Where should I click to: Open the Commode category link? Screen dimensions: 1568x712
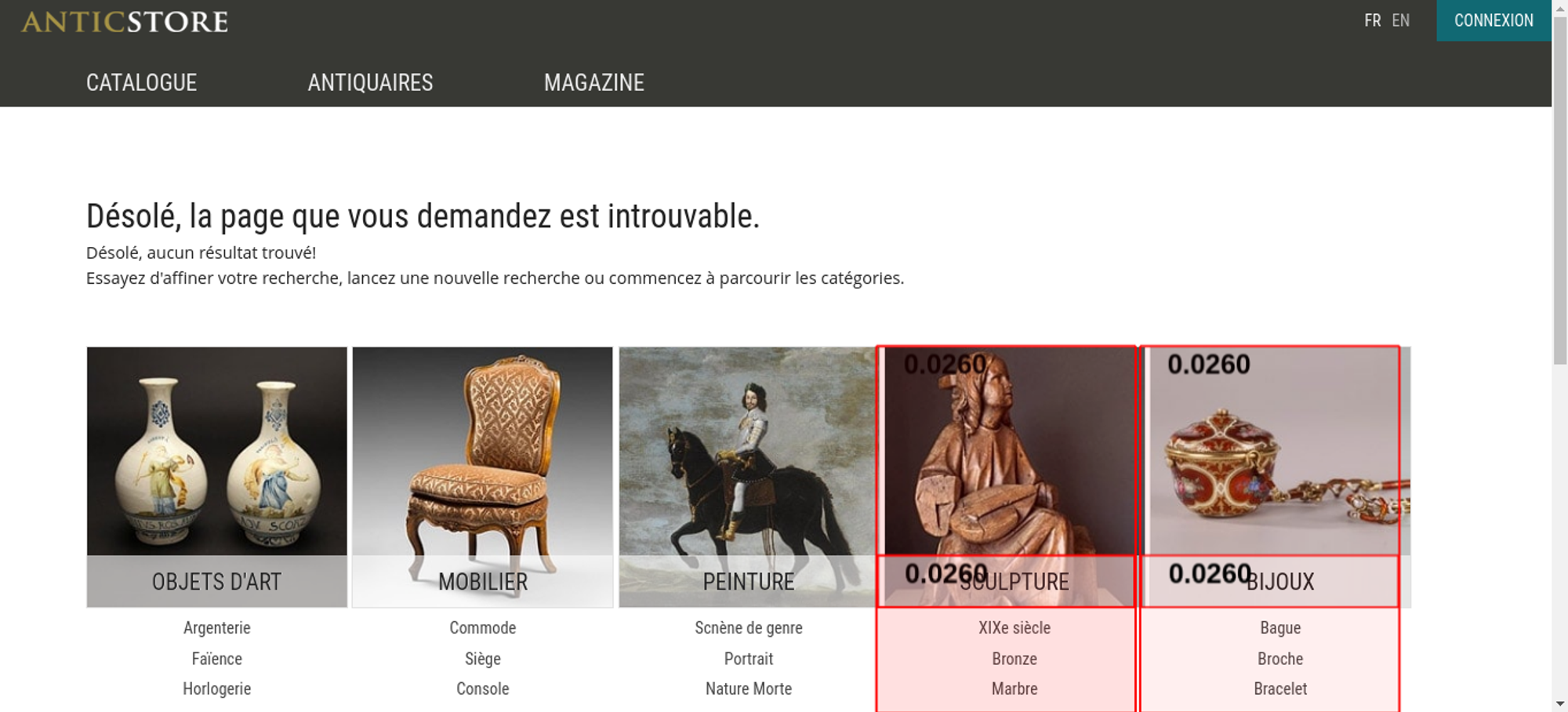(x=483, y=628)
